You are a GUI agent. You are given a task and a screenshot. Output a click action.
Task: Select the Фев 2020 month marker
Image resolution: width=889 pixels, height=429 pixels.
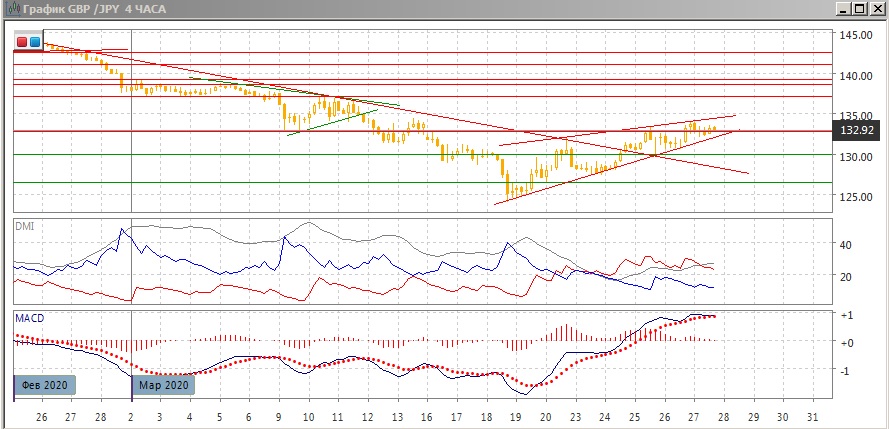(44, 385)
